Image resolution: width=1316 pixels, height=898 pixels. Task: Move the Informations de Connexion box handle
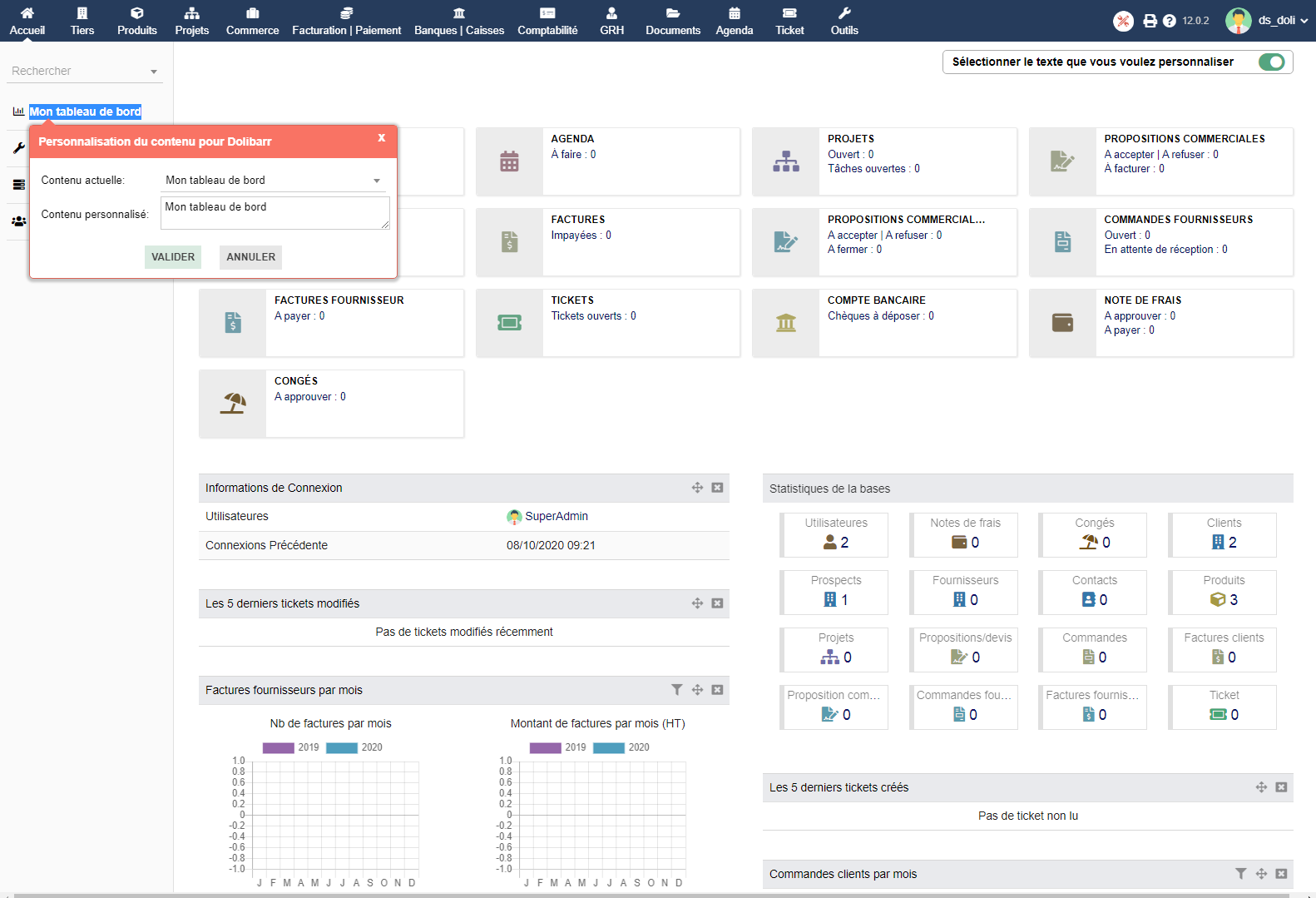(x=697, y=488)
